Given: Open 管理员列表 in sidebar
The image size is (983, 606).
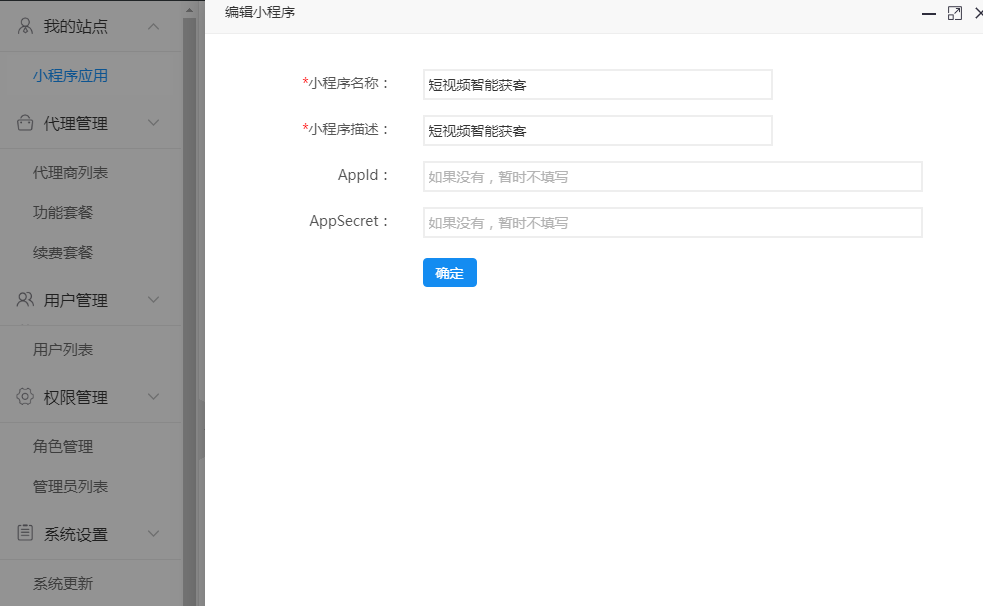Looking at the screenshot, I should tap(70, 486).
